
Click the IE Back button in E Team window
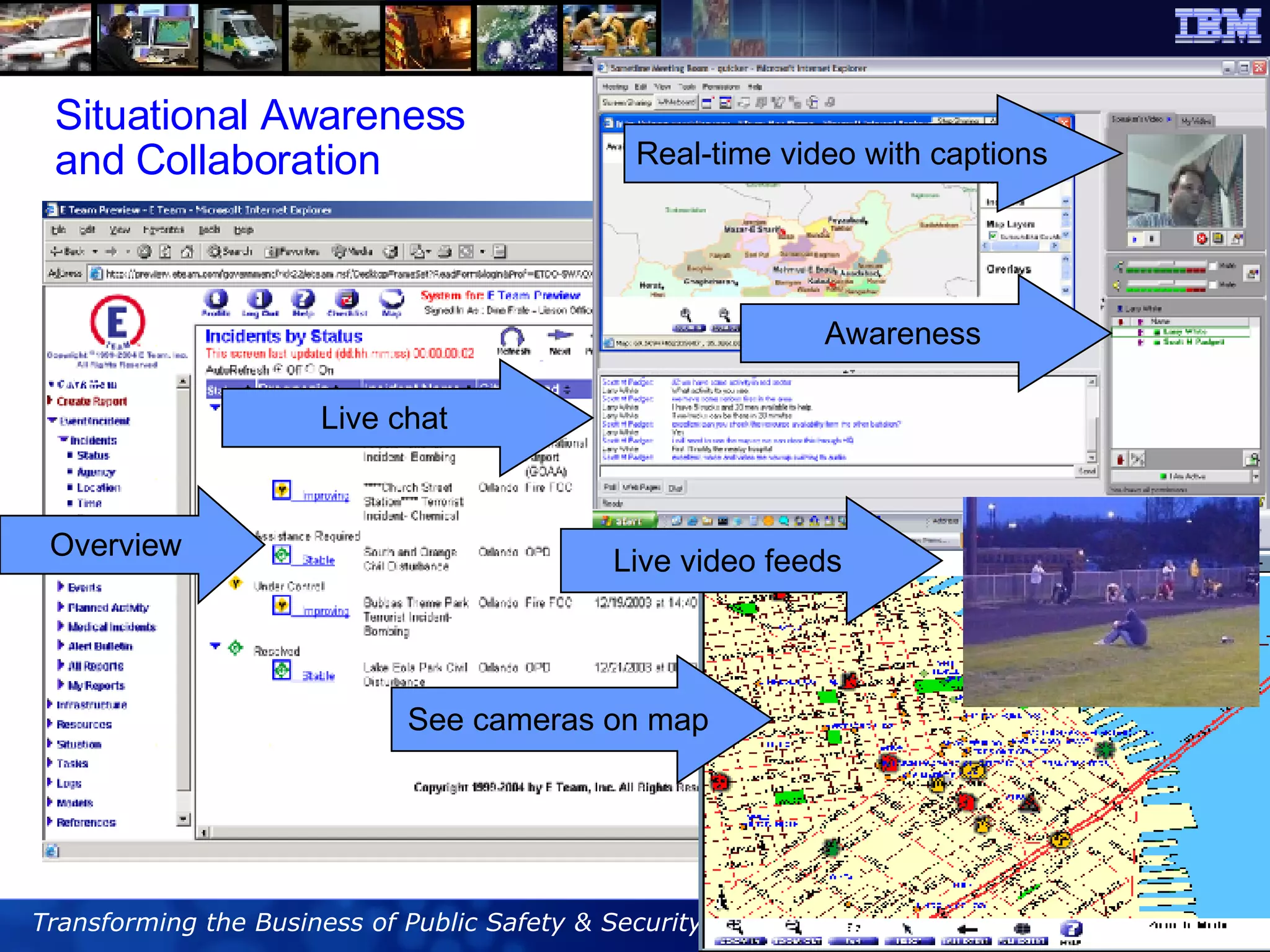68,251
